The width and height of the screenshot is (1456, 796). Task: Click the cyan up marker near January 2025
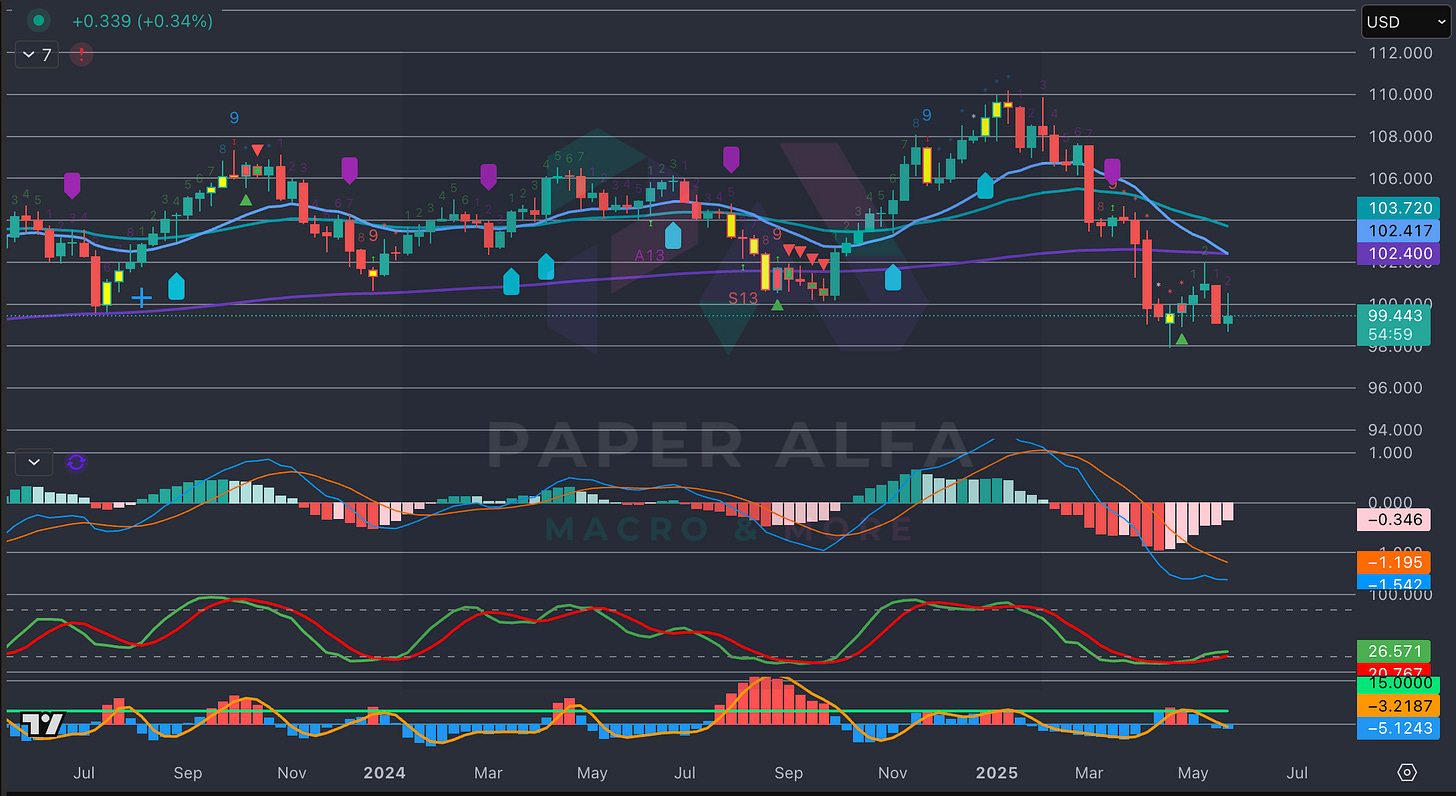coord(985,184)
